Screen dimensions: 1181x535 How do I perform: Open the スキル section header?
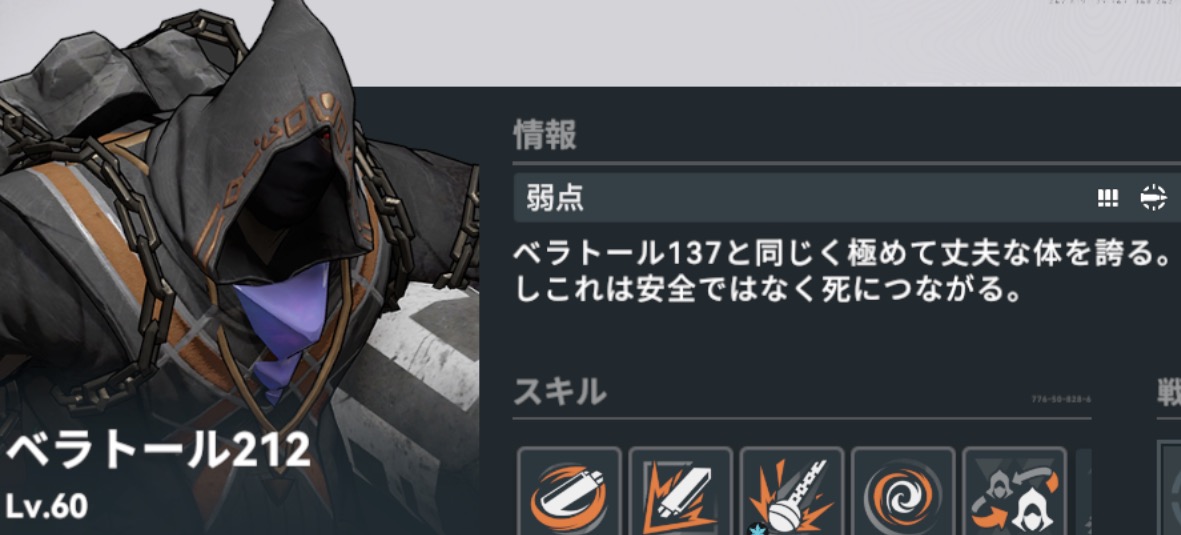[x=560, y=391]
